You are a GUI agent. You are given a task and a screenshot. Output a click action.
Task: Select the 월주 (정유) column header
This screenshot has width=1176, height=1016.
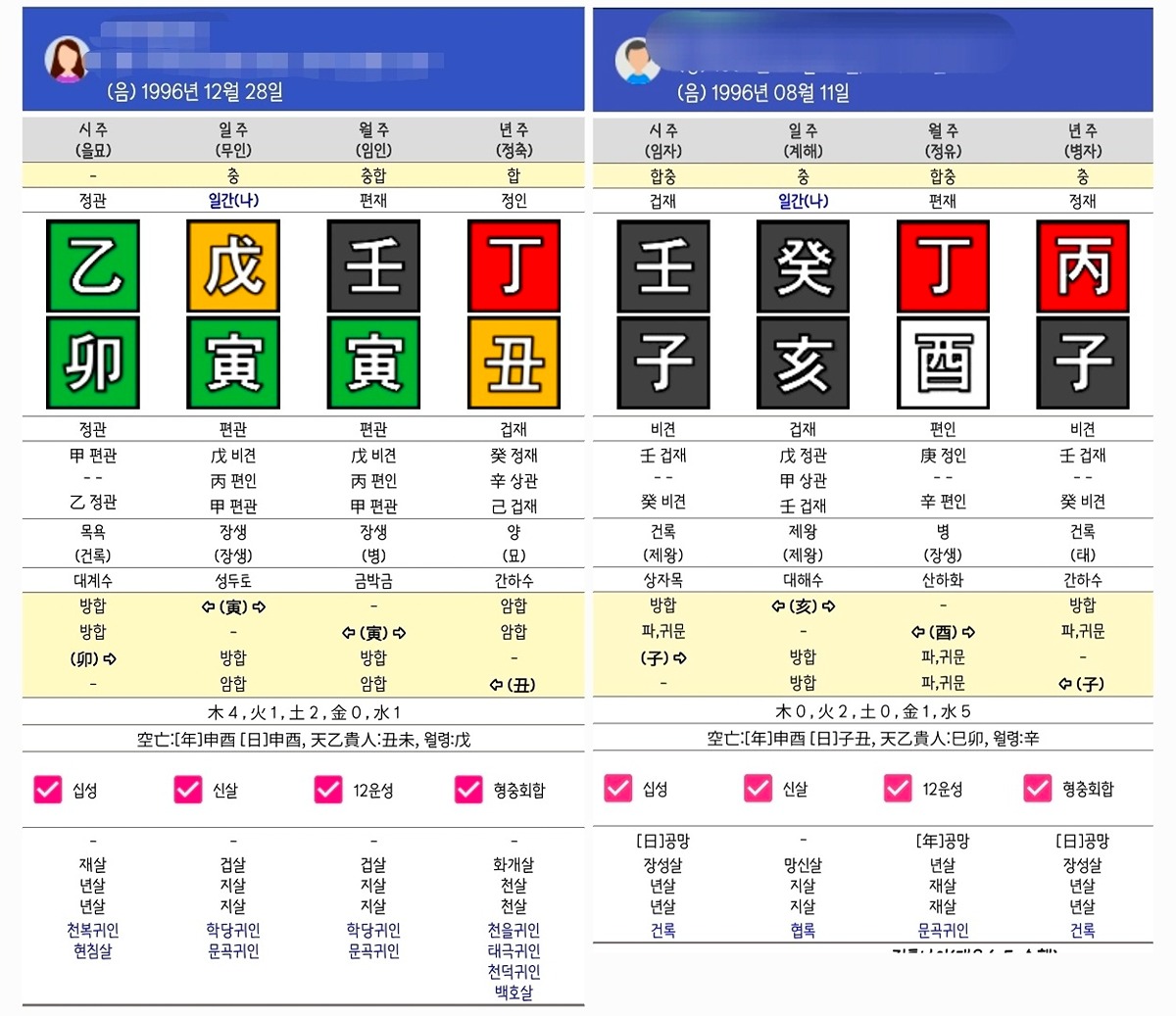(x=943, y=140)
